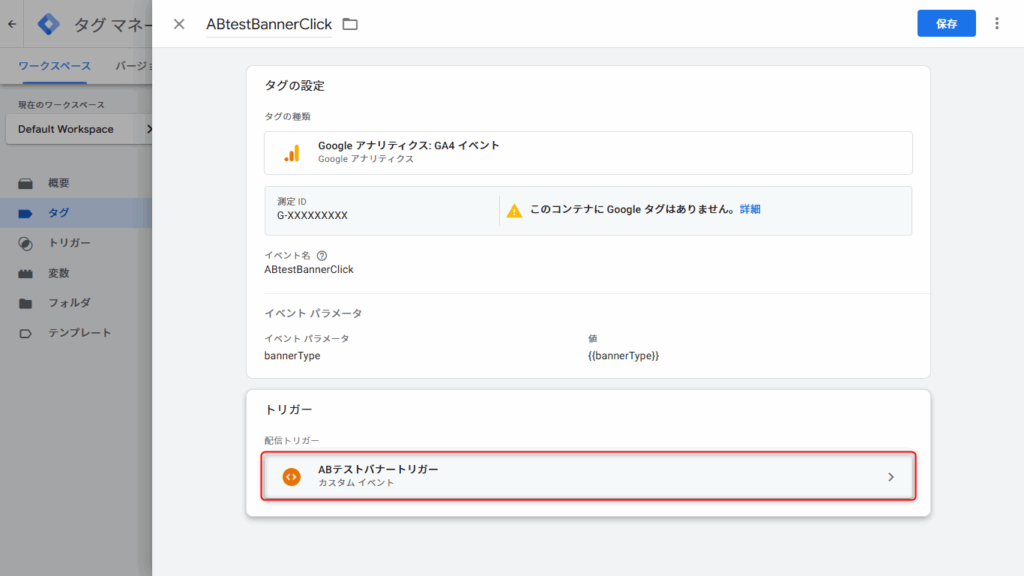Open the three-dot more options menu

click(997, 24)
